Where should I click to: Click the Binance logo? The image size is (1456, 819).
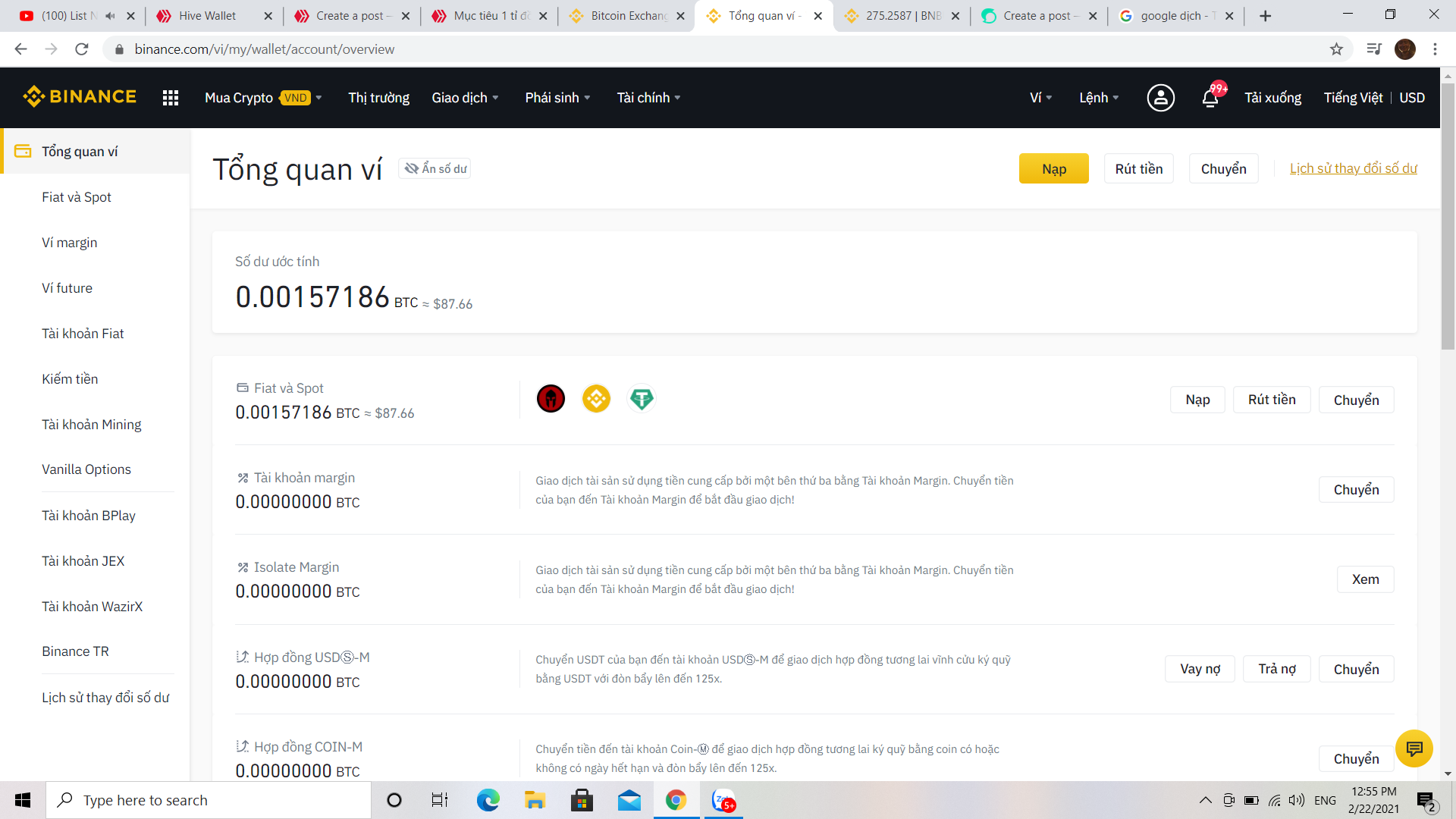click(x=80, y=97)
